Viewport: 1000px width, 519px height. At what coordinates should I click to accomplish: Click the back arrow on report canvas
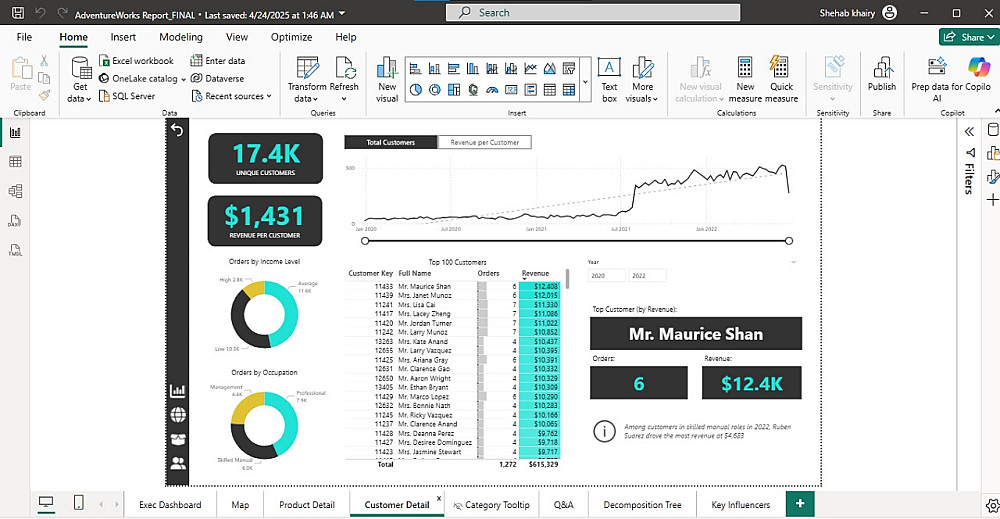(x=177, y=130)
